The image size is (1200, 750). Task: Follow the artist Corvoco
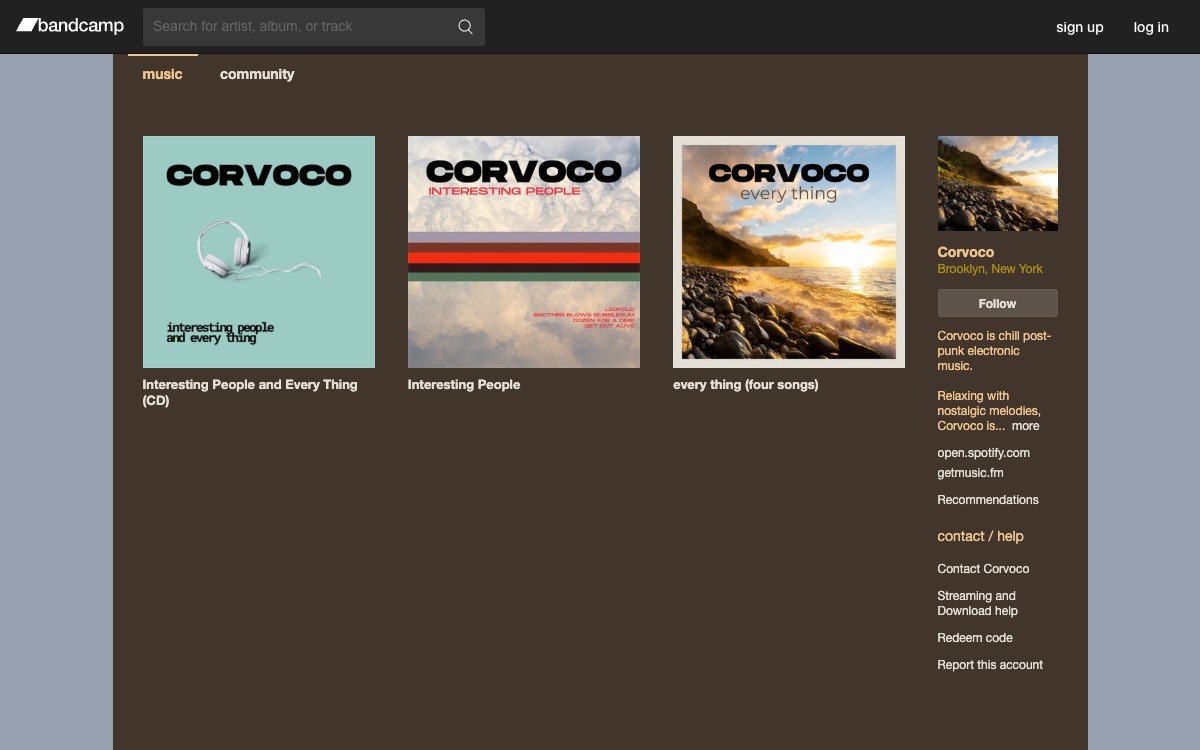click(998, 303)
